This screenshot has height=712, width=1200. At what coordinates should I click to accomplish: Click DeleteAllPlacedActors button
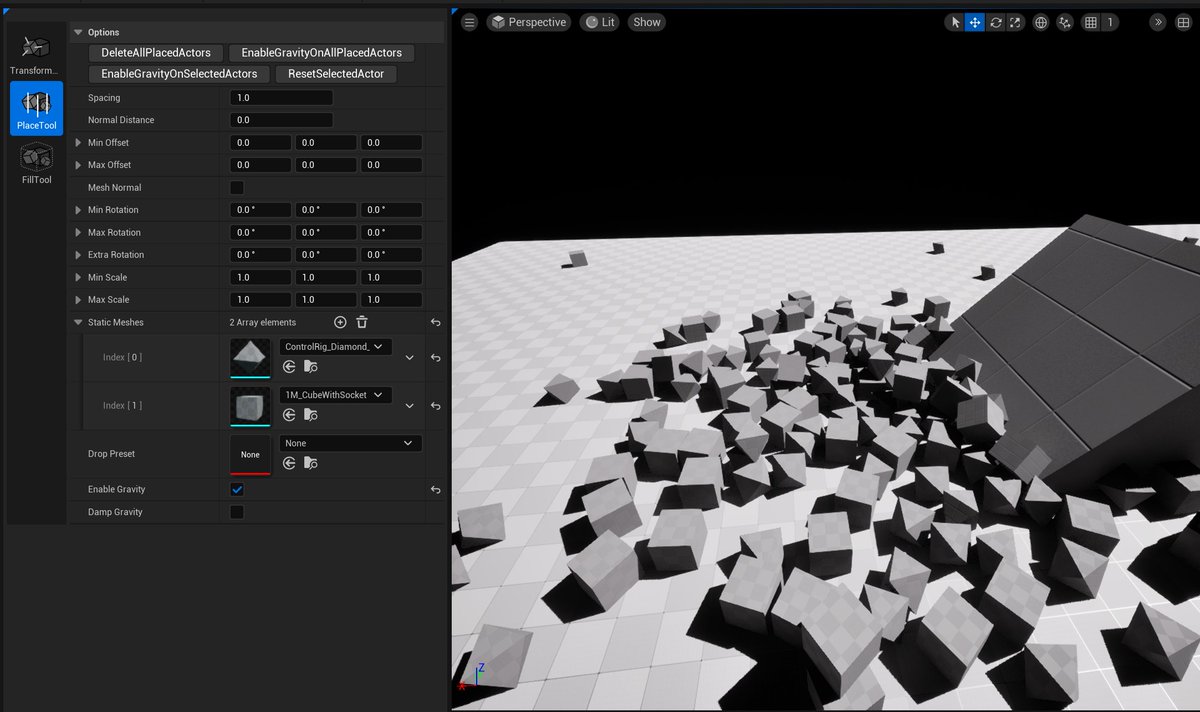(156, 52)
